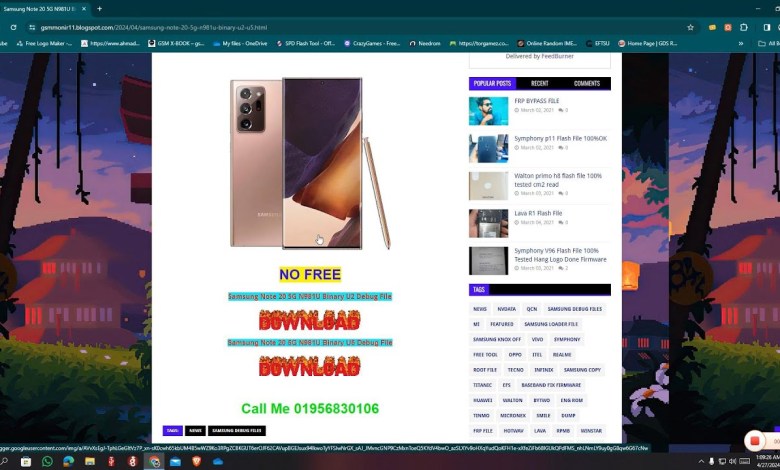Click the SAMSUNG DEBUG FILES label below the post
Image resolution: width=780 pixels, height=470 pixels.
237,431
